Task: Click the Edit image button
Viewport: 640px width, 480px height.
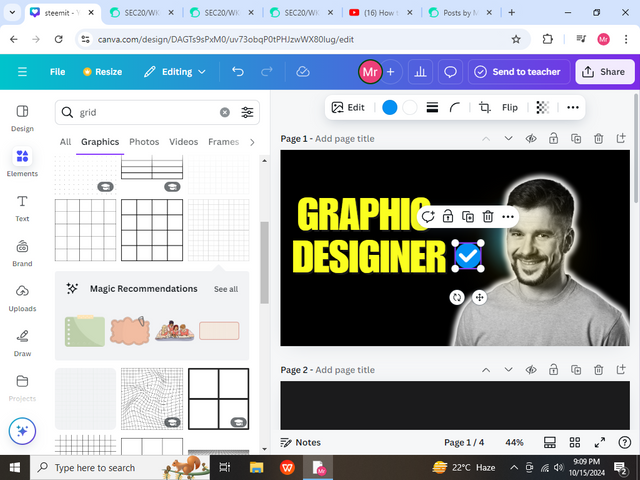Action: pos(348,107)
